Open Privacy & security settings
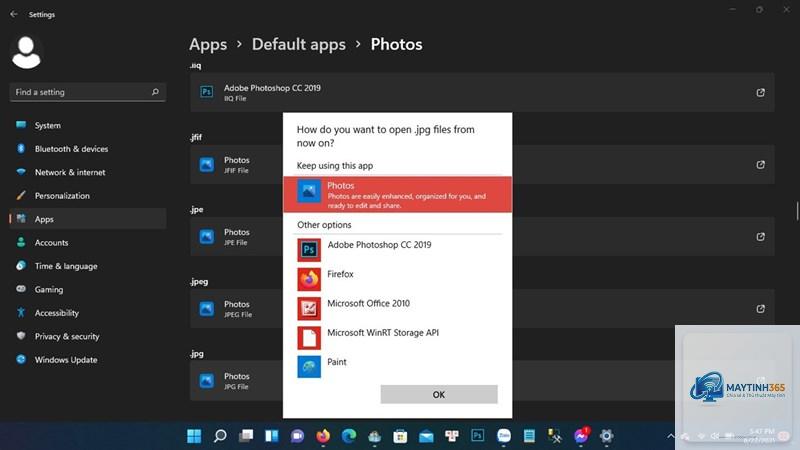The height and width of the screenshot is (450, 800). [x=88, y=336]
